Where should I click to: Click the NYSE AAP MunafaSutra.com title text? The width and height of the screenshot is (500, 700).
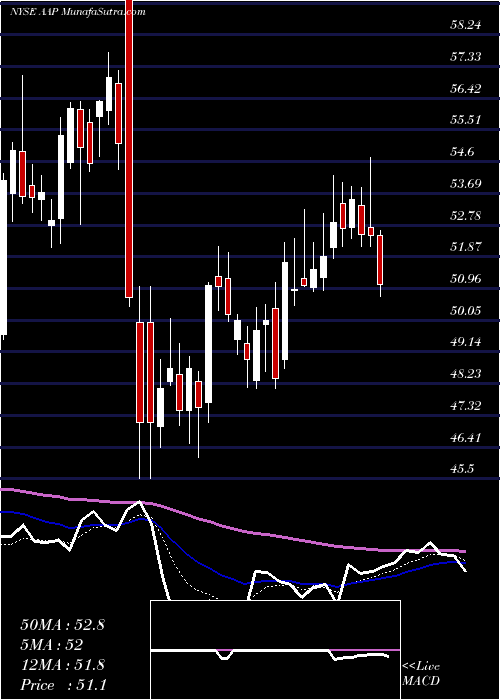point(78,12)
